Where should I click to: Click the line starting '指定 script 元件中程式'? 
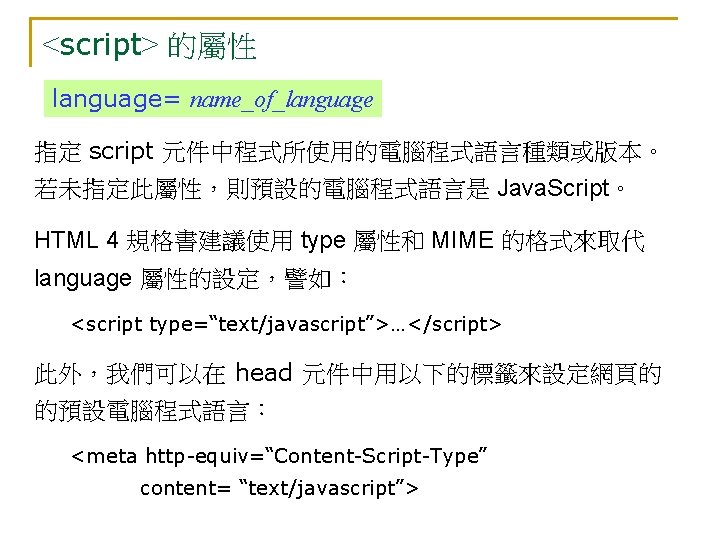(x=347, y=152)
